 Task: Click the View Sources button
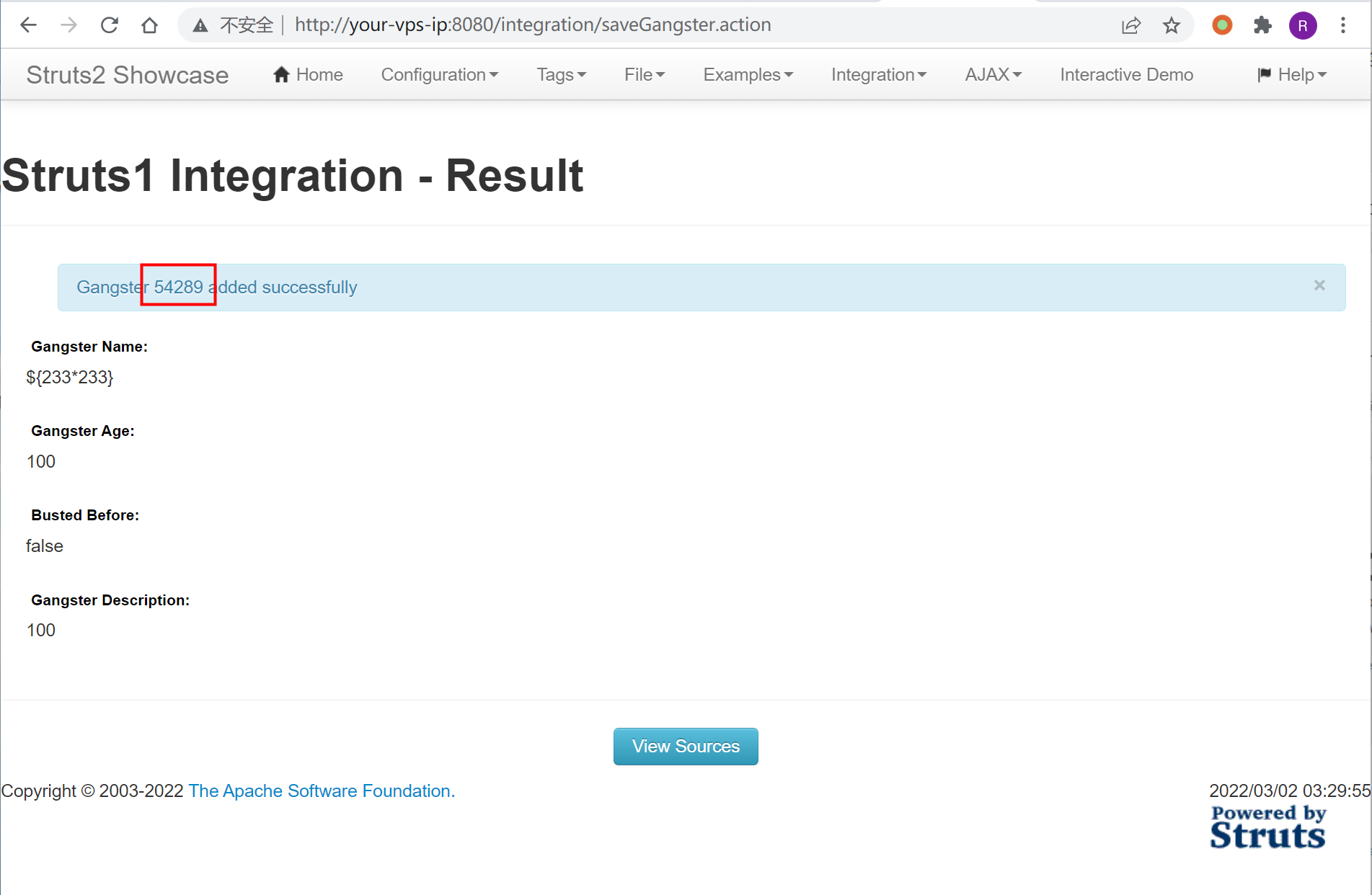click(x=685, y=747)
